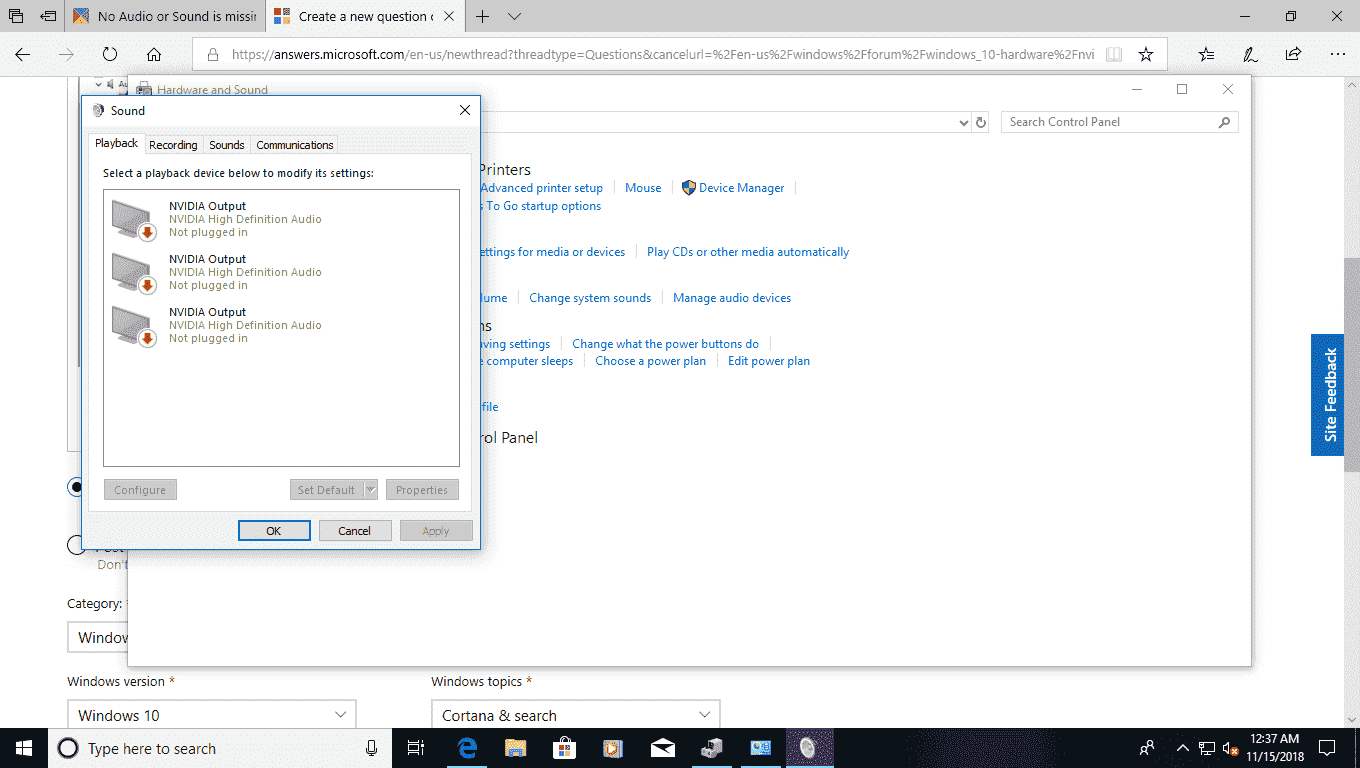Close the Sound dialog
The image size is (1360, 768).
[464, 110]
